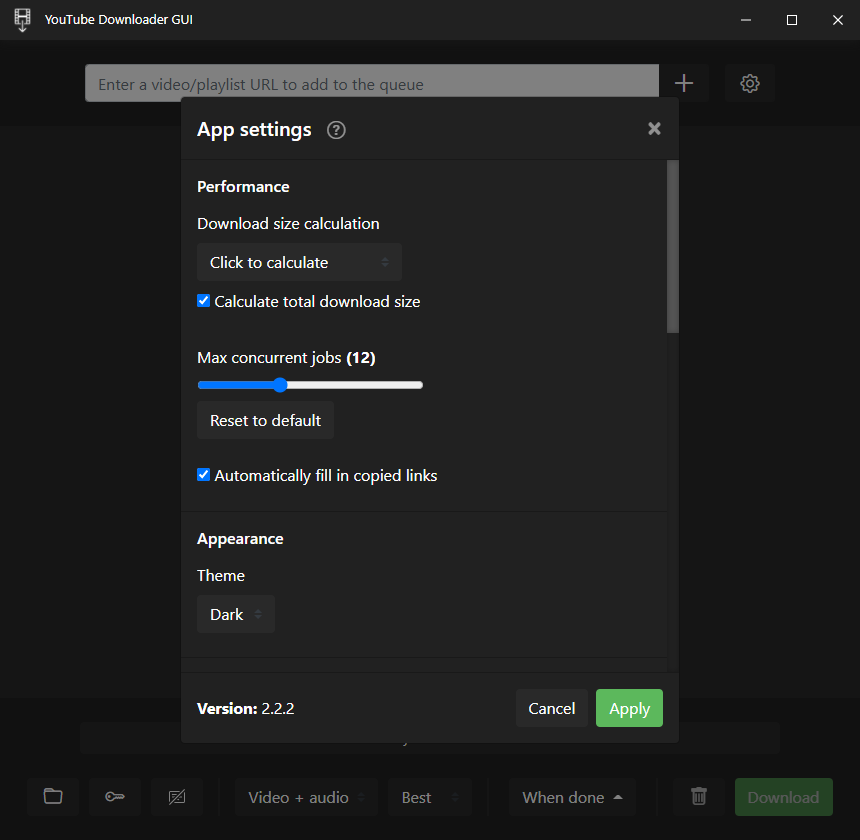Close the App settings dialog
The image size is (860, 840).
(654, 129)
